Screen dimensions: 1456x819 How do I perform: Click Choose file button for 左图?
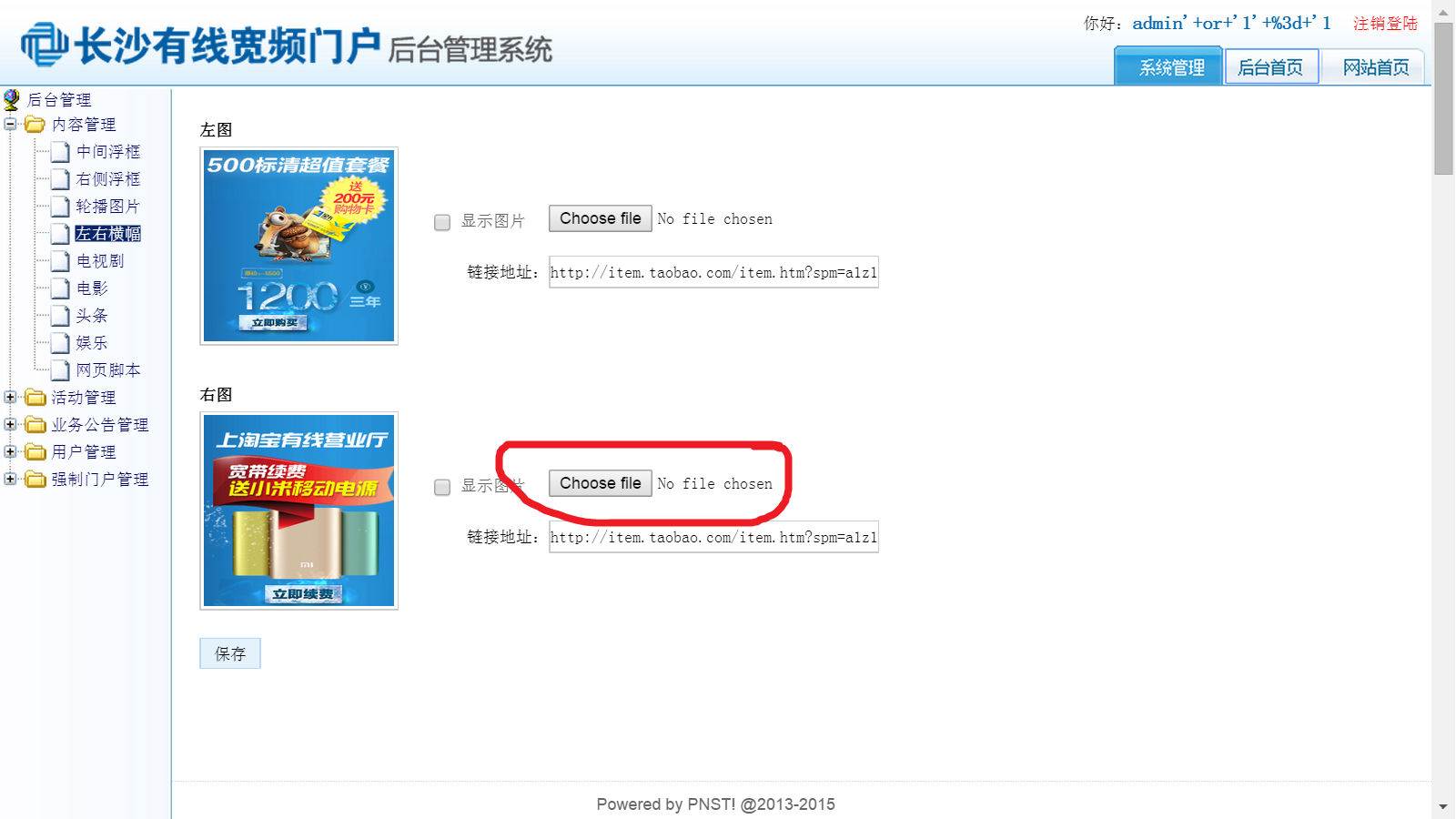[601, 218]
